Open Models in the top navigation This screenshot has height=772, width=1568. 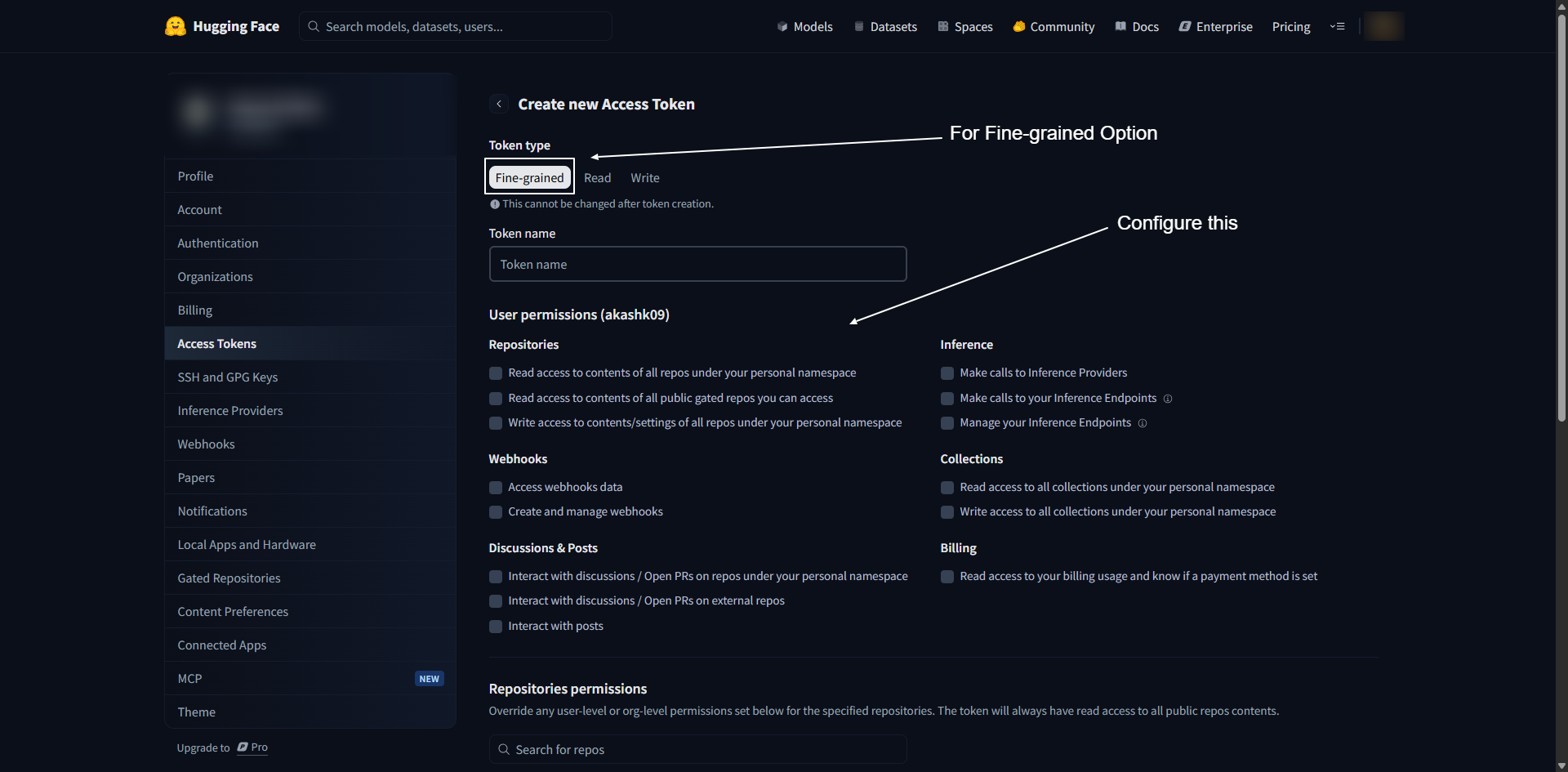point(804,26)
